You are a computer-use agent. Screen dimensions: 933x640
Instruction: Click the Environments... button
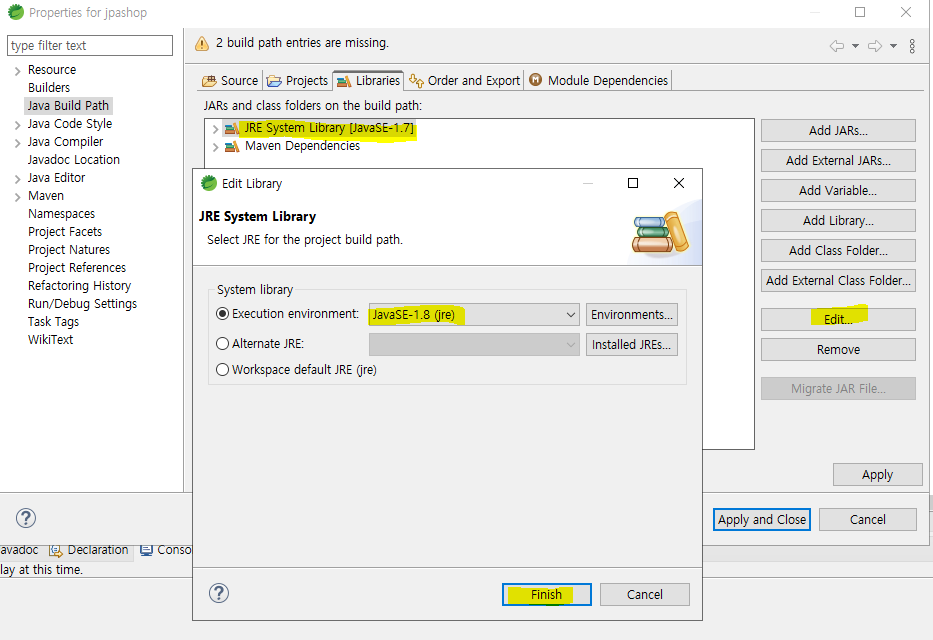tap(631, 315)
